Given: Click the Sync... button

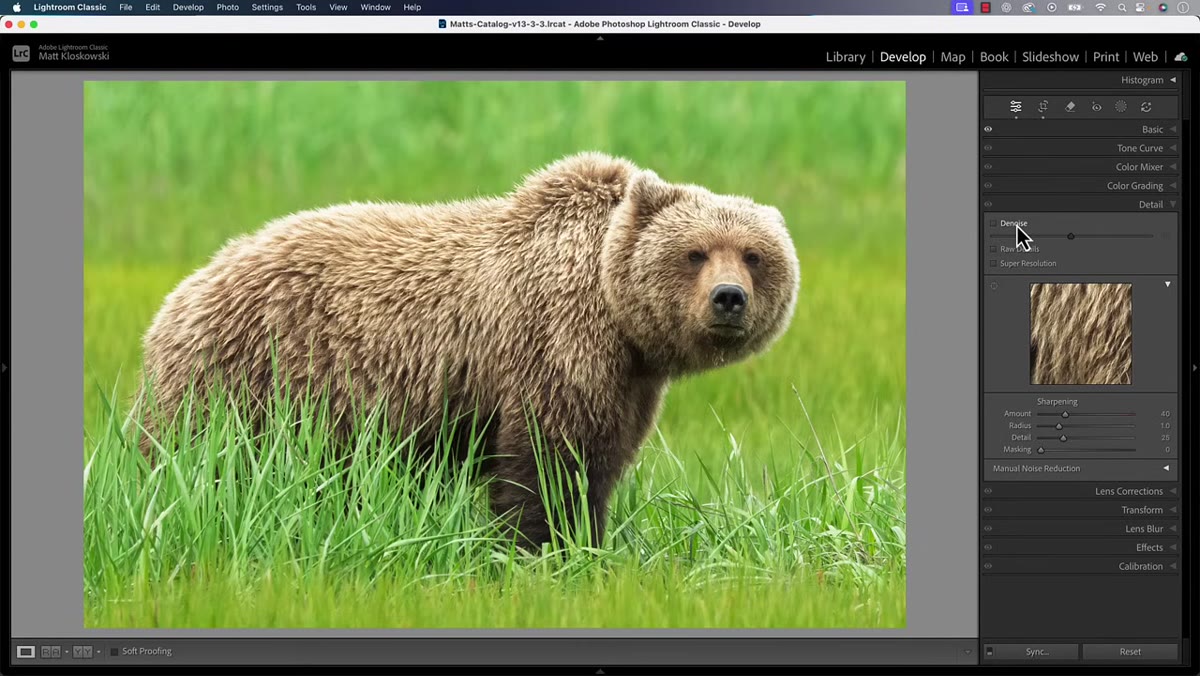Looking at the screenshot, I should pos(1037,652).
